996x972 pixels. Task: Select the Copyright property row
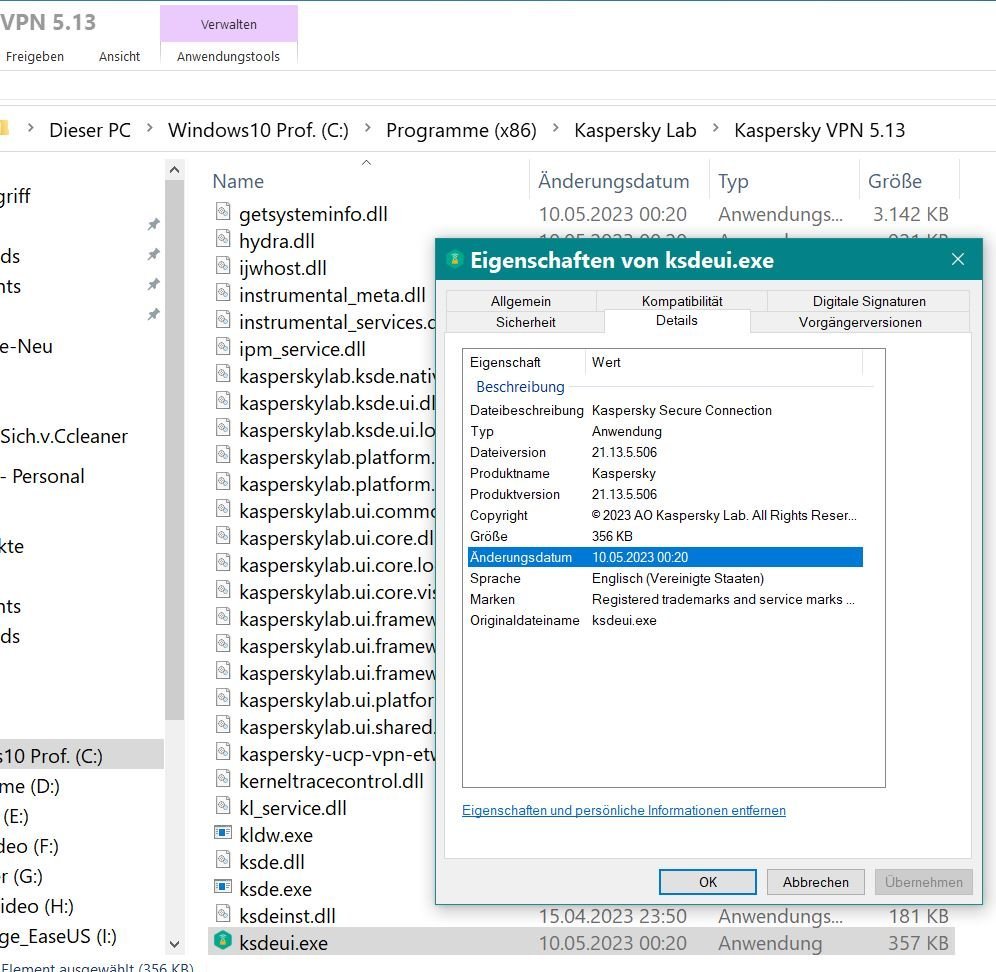coord(665,515)
